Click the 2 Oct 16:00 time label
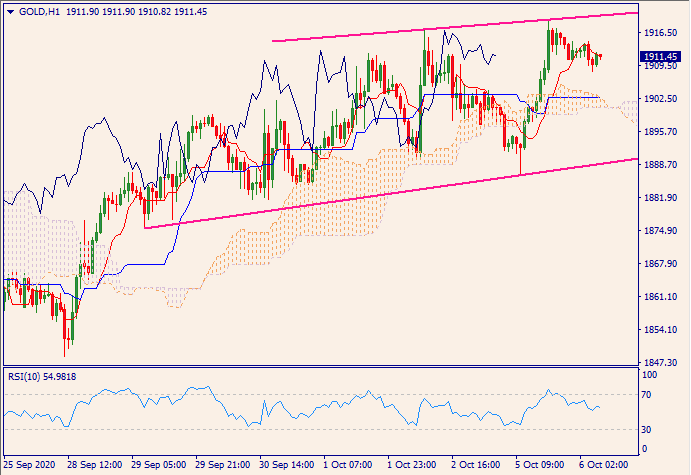Screen dimensions: 691x475 tap(479, 466)
